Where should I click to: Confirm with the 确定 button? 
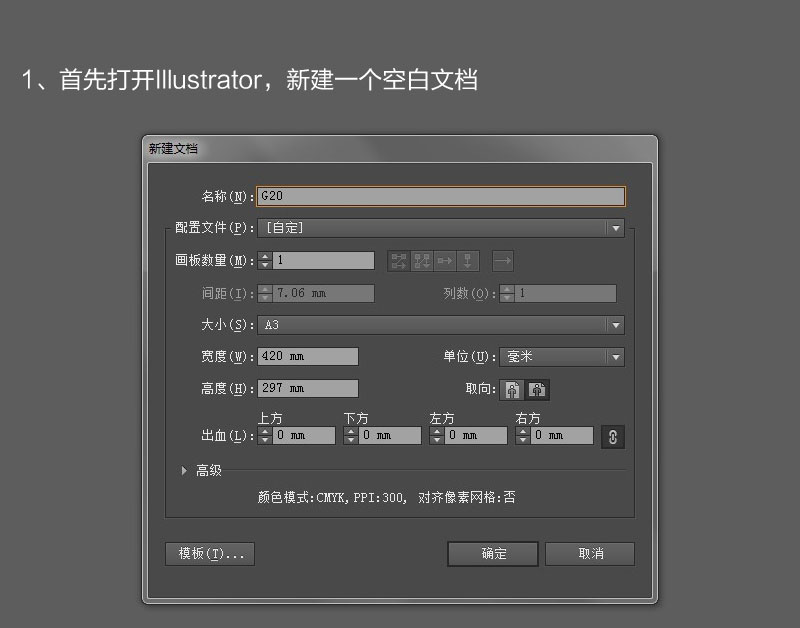tap(493, 554)
